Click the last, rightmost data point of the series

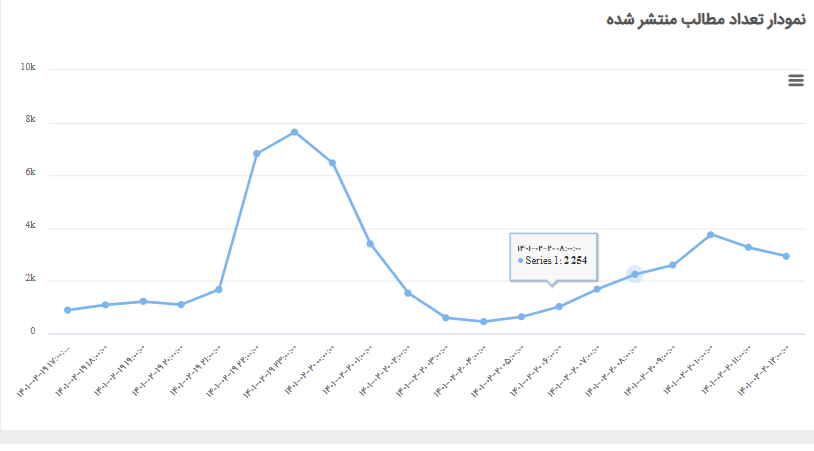pyautogui.click(x=786, y=256)
